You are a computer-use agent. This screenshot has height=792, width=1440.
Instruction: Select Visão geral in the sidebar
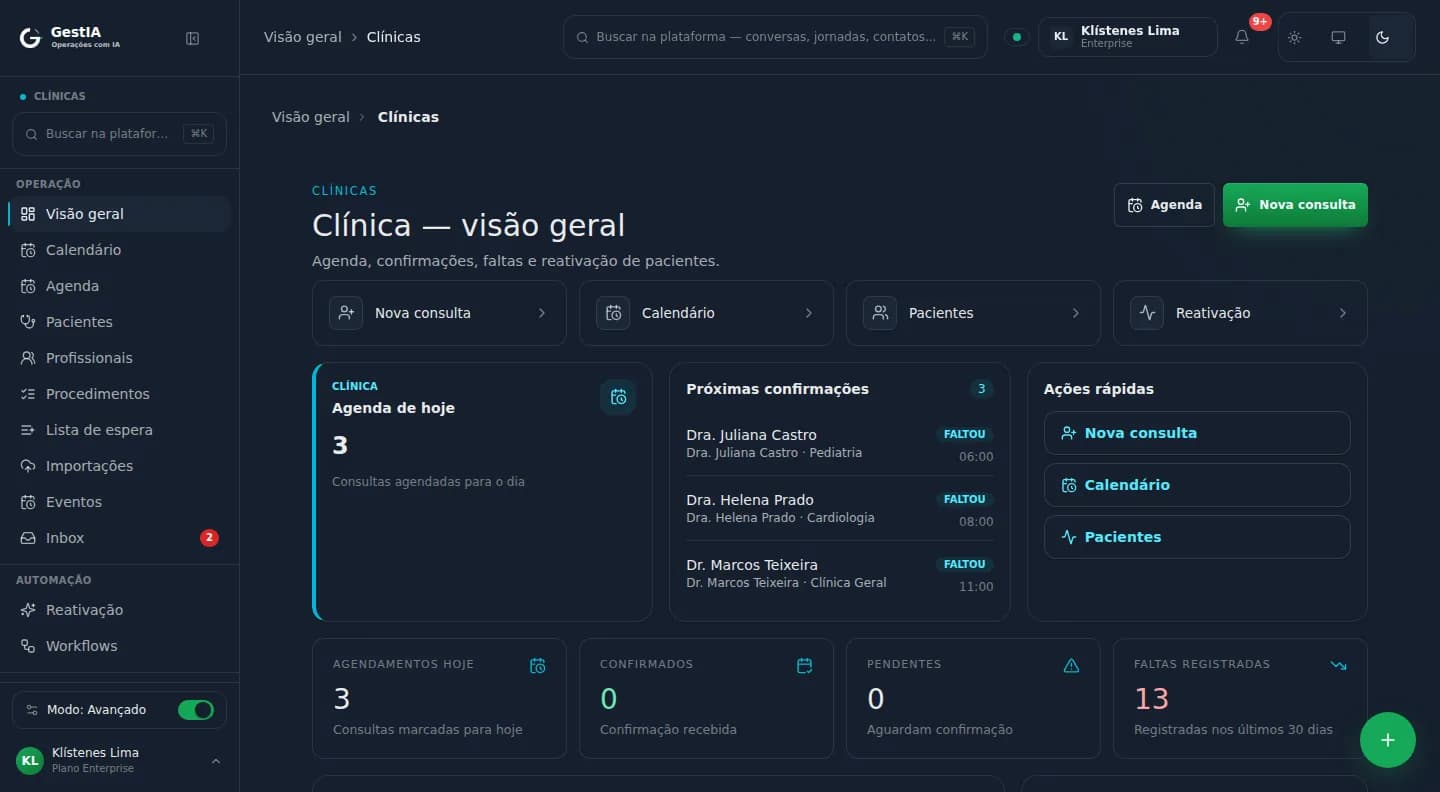[x=119, y=214]
